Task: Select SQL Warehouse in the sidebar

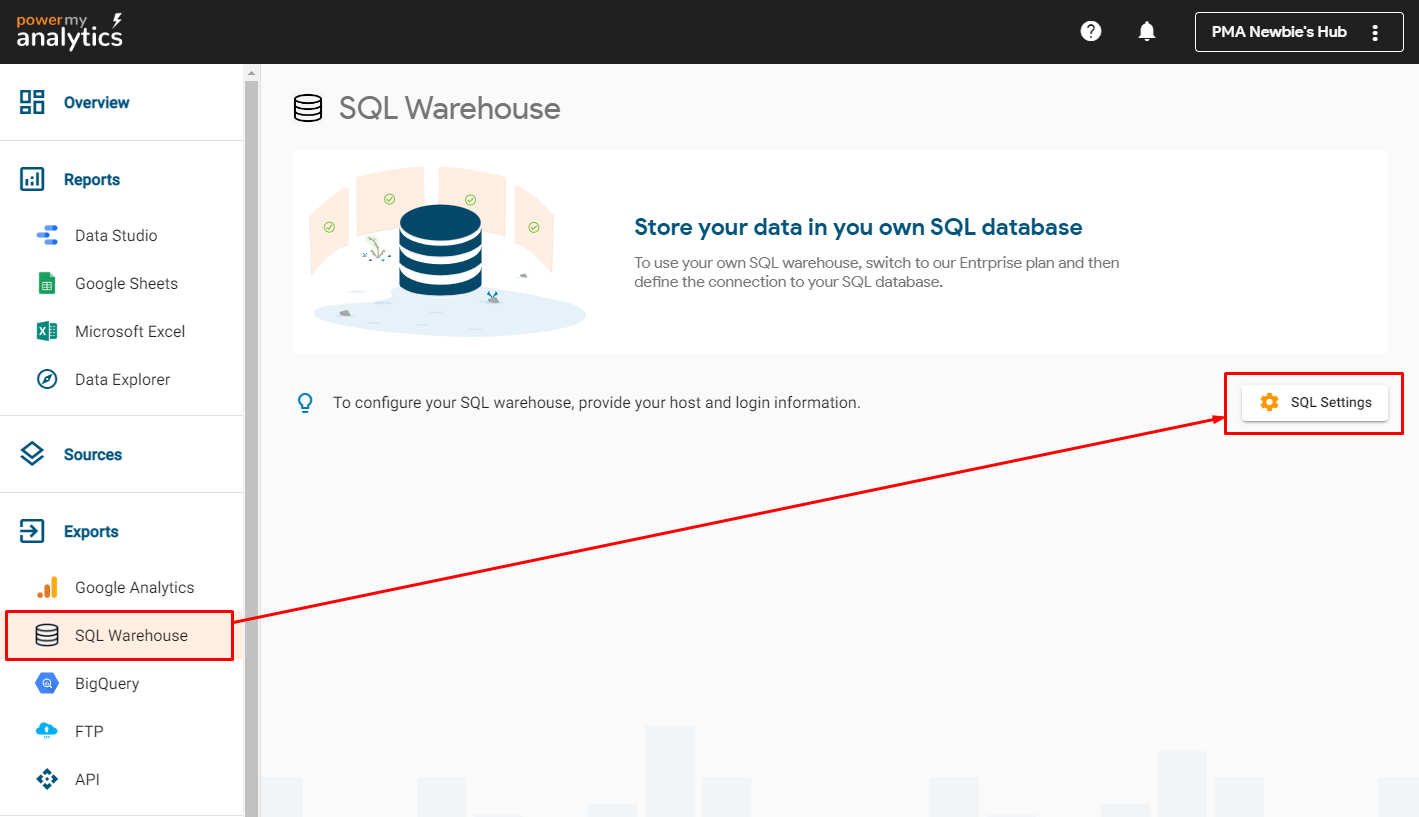Action: coord(130,636)
